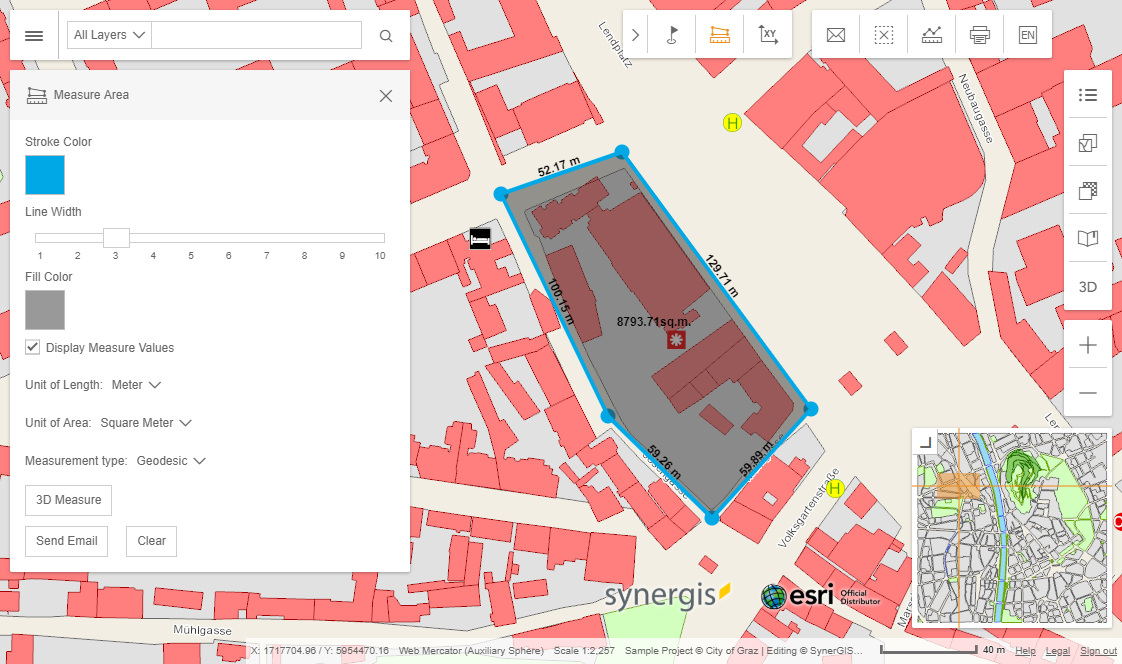The height and width of the screenshot is (664, 1122).
Task: Change the Stroke Color swatch
Action: (x=44, y=174)
